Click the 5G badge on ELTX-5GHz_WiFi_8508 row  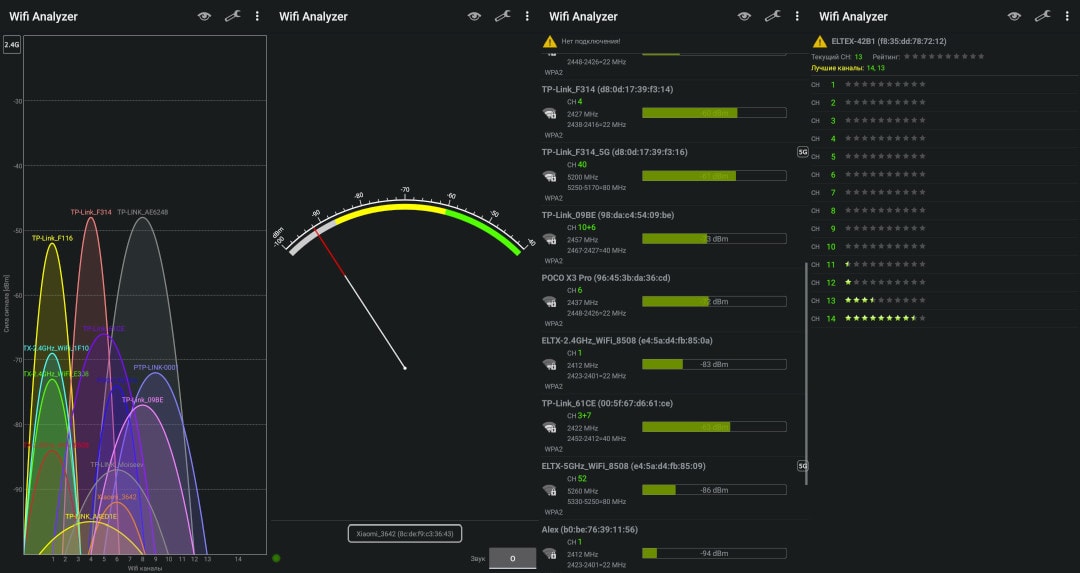[802, 466]
